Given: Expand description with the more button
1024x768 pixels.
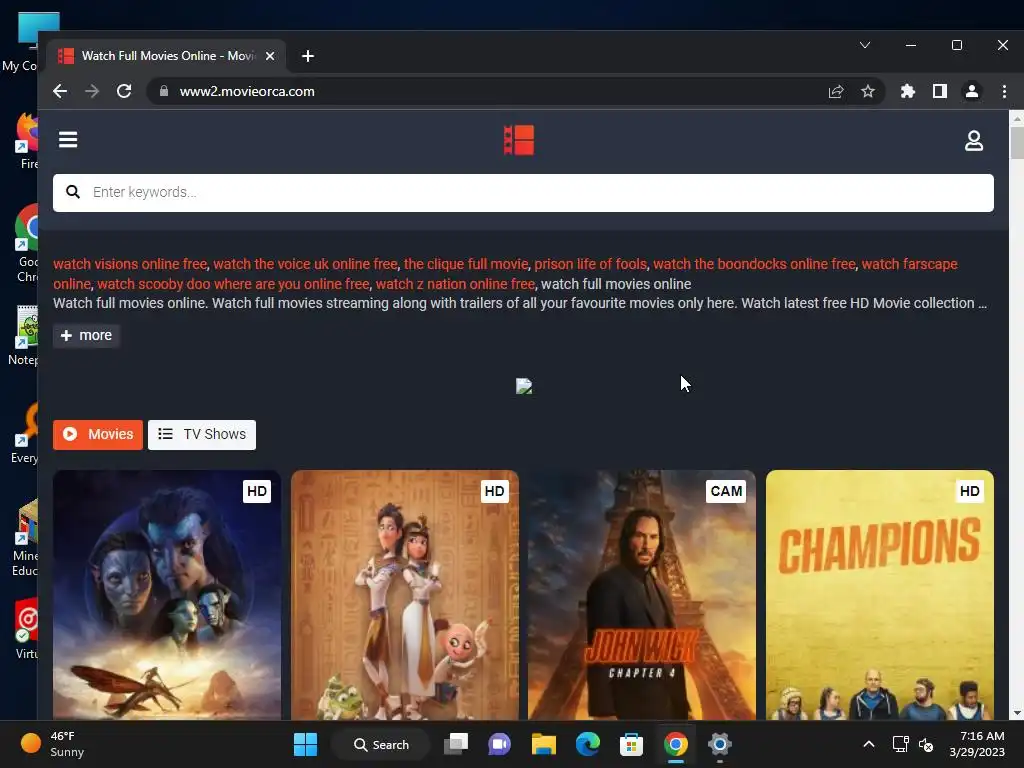Looking at the screenshot, I should click(86, 336).
